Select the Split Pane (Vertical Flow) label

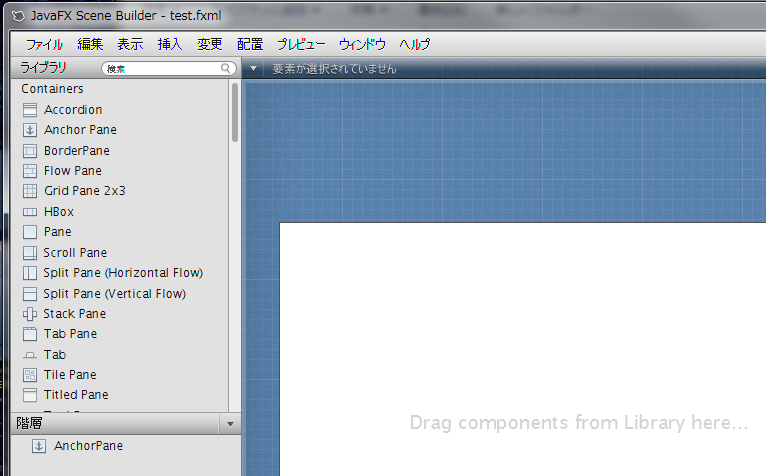115,294
